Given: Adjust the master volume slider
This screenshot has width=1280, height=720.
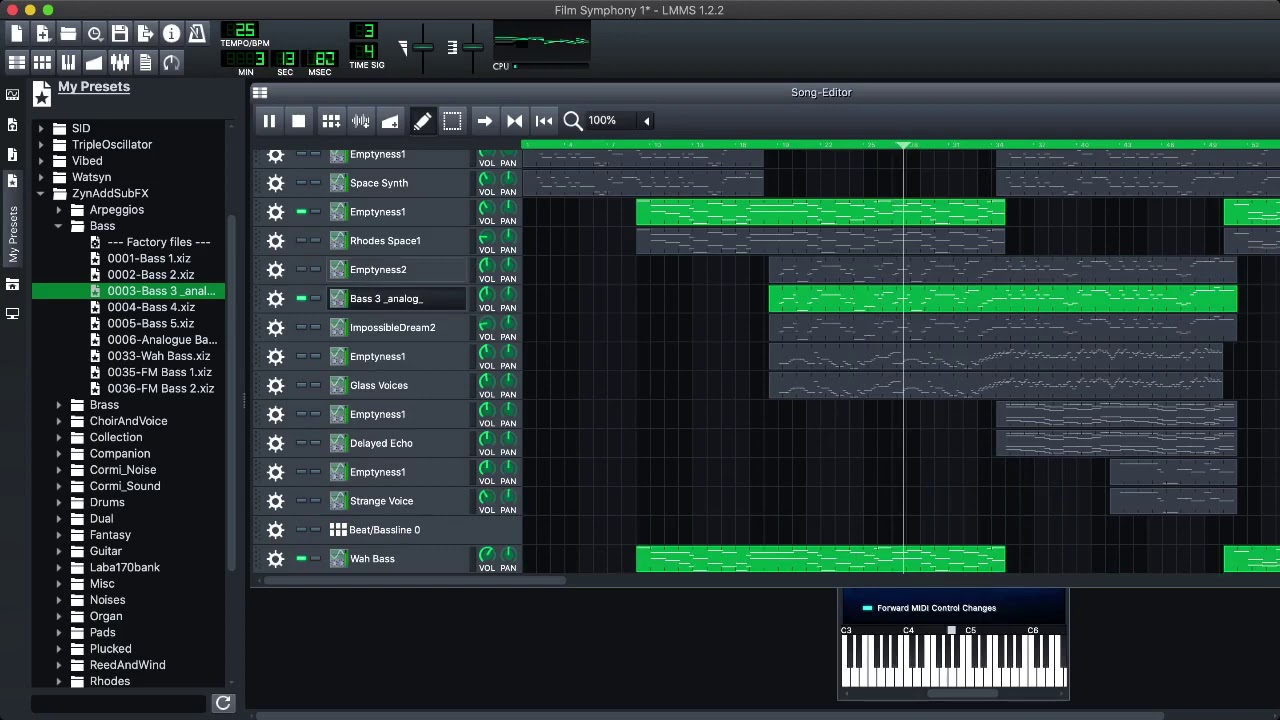Looking at the screenshot, I should 423,47.
